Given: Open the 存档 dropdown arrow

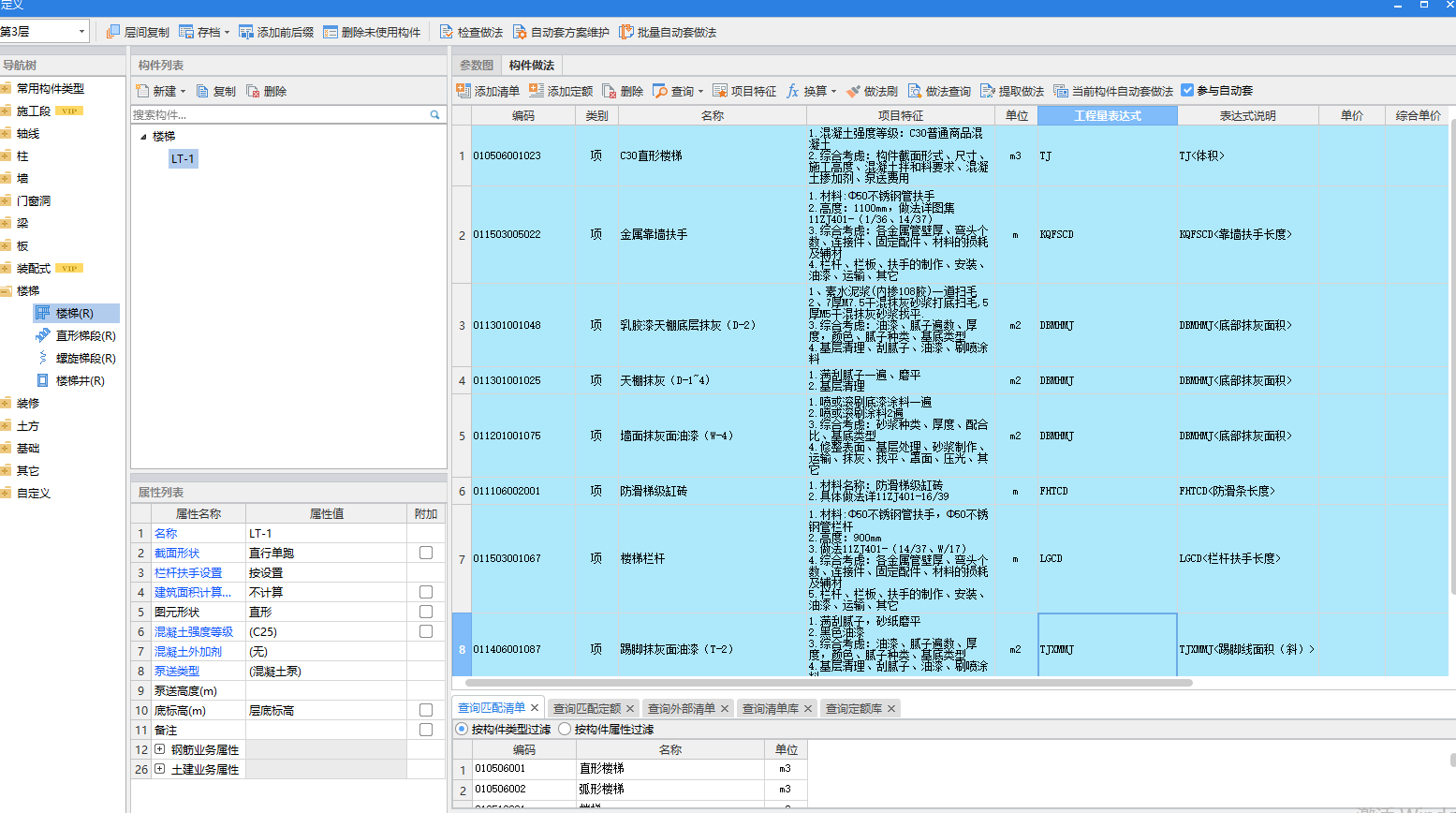Looking at the screenshot, I should (227, 33).
